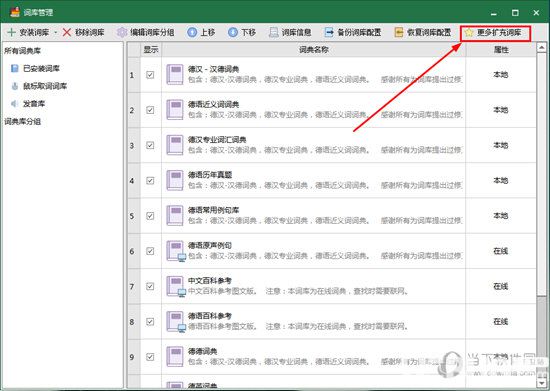The image size is (550, 391).
Task: Click the book icon of 德语常用例句库
Action: point(175,215)
